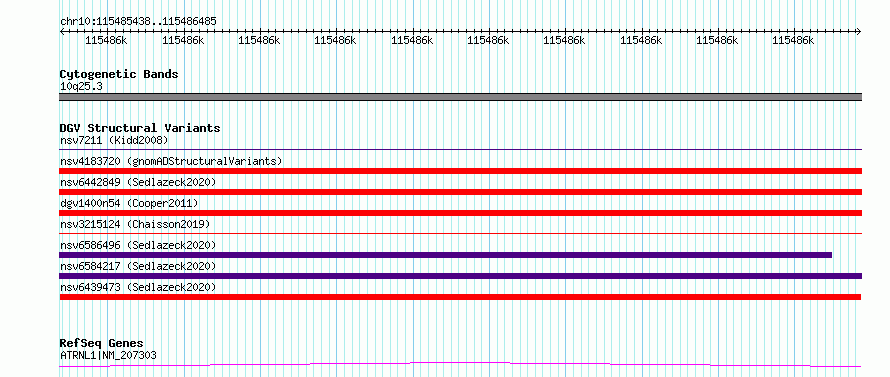Click the nsv6442849 (Sedlazeck2020) label
This screenshot has width=890, height=377.
point(138,182)
